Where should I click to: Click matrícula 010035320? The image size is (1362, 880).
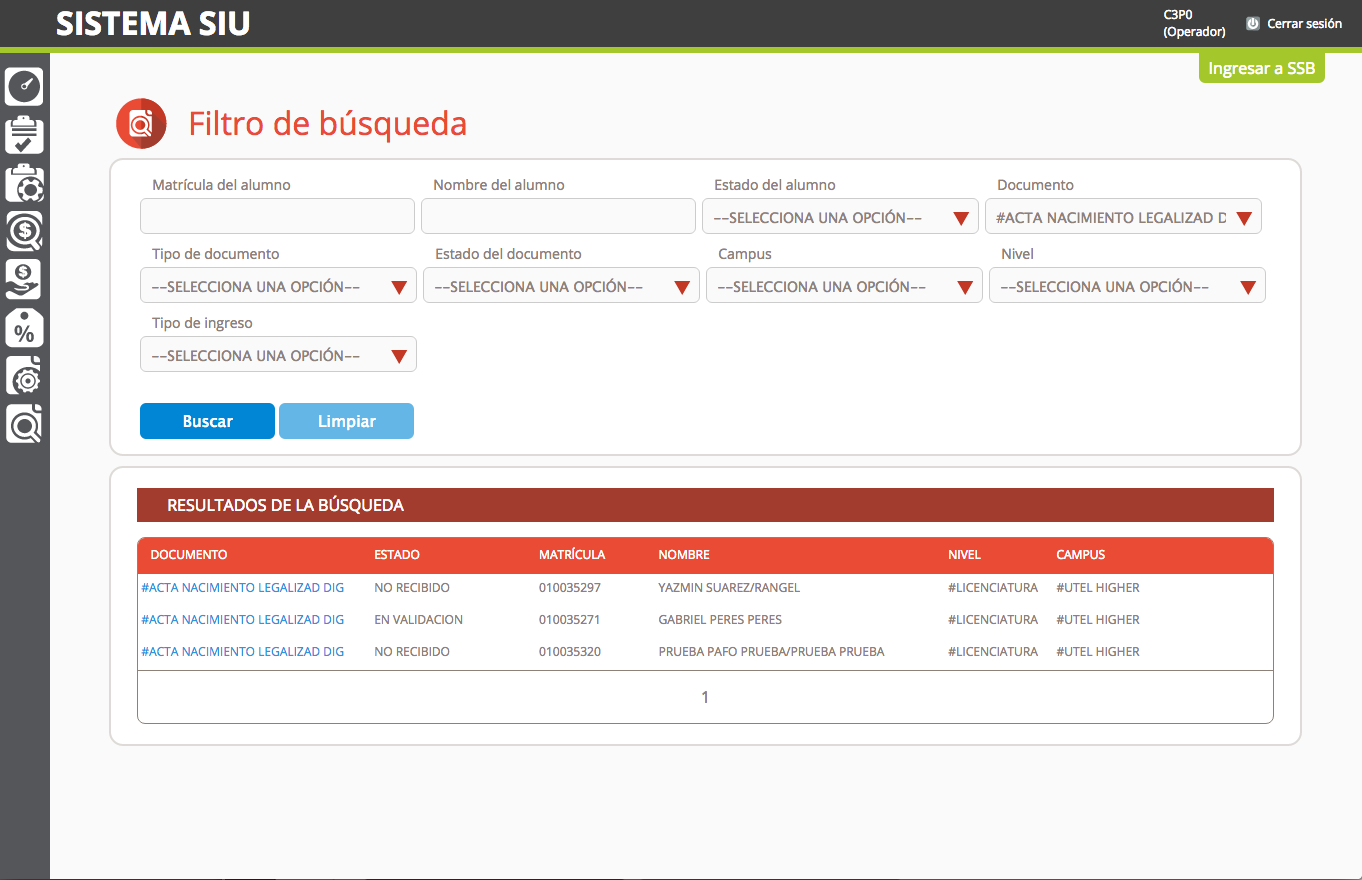pos(570,651)
